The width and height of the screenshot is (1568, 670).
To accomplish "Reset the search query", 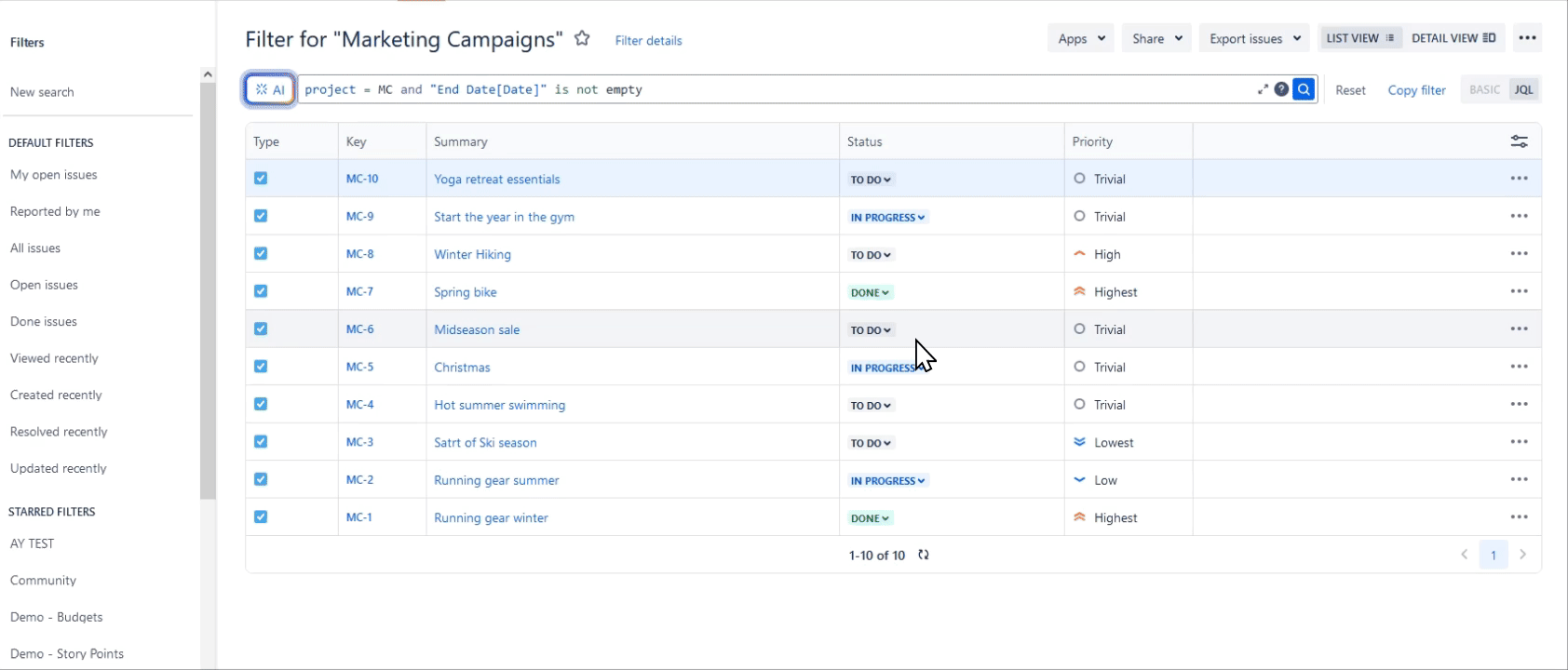I will click(x=1350, y=90).
